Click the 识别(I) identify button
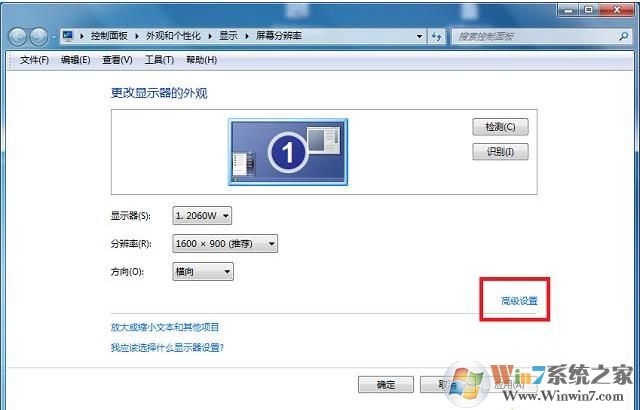640x410 pixels. pos(500,152)
